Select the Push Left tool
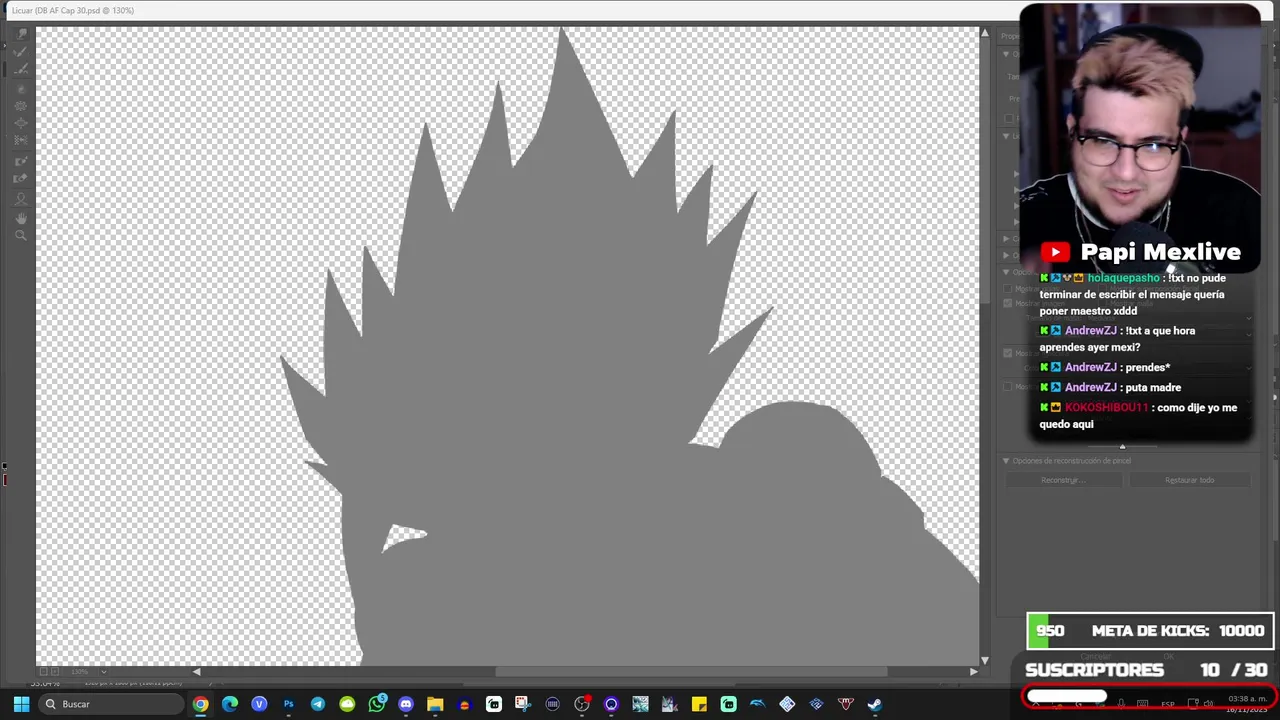This screenshot has height=720, width=1280. pyautogui.click(x=21, y=142)
